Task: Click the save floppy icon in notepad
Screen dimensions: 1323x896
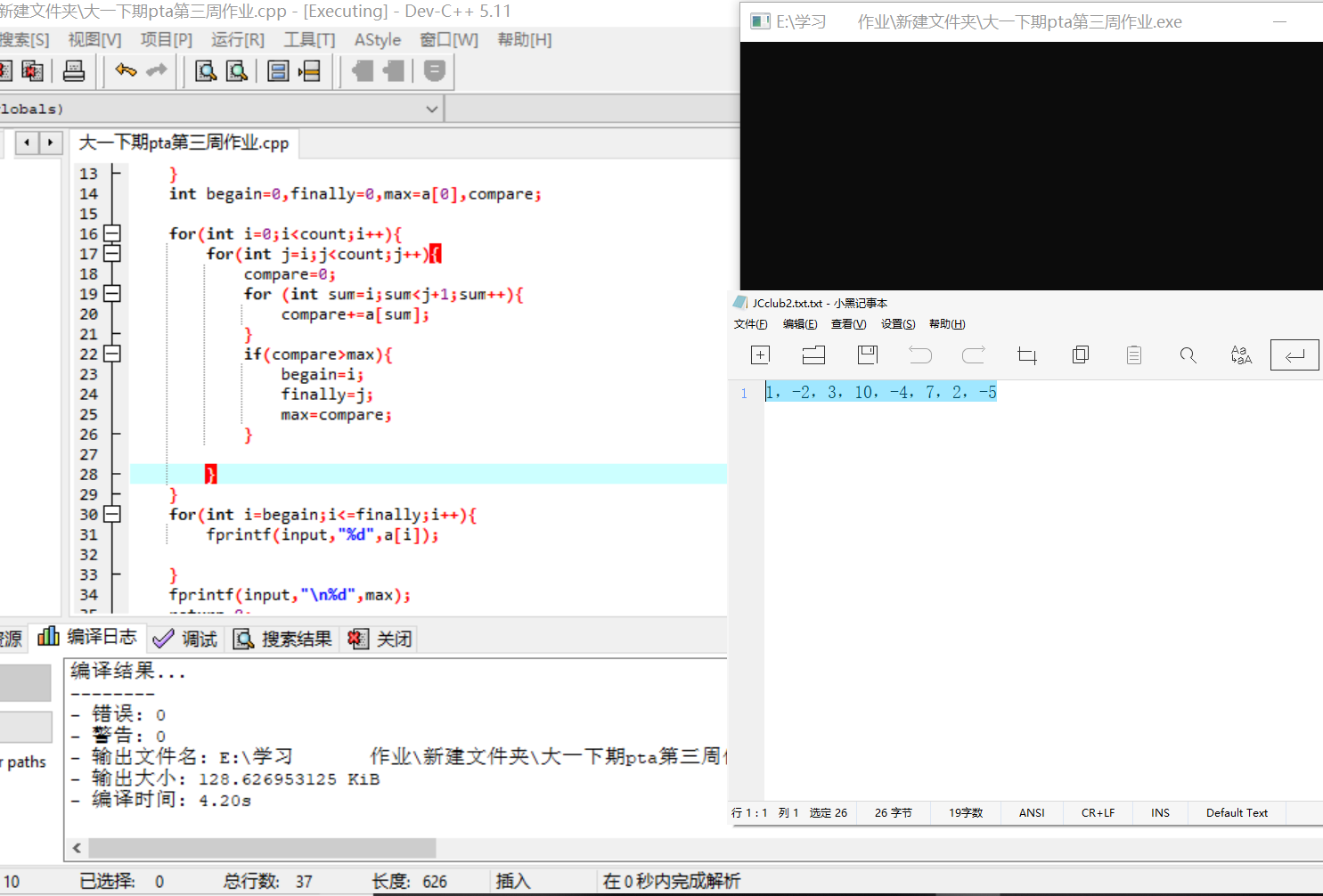Action: 868,355
